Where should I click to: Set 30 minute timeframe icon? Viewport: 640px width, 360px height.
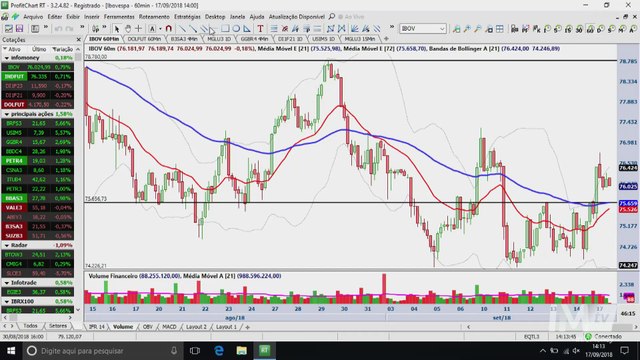coord(579,29)
